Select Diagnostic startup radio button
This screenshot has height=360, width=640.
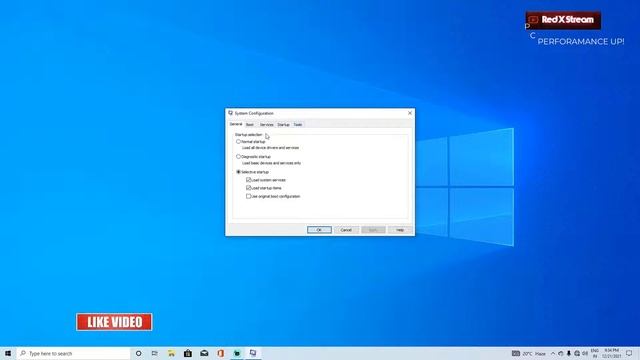click(x=238, y=157)
